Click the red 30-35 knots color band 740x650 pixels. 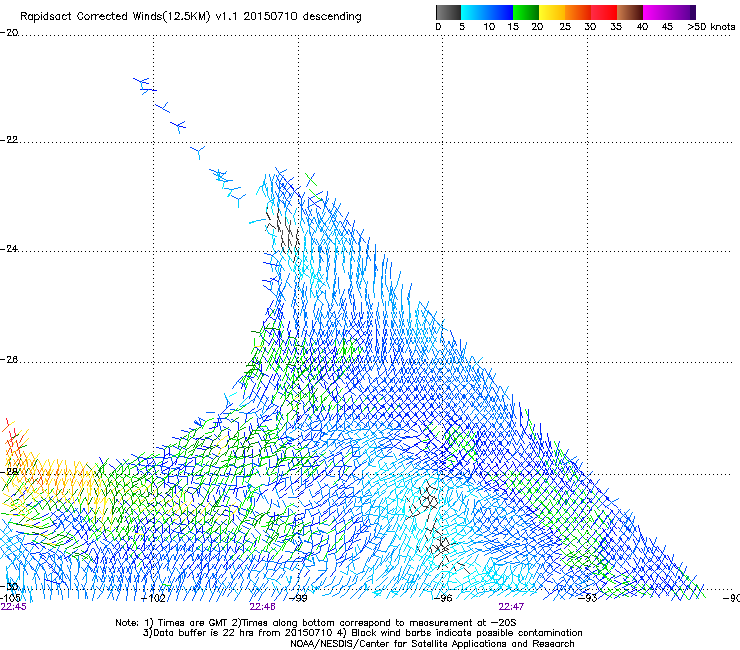[604, 12]
